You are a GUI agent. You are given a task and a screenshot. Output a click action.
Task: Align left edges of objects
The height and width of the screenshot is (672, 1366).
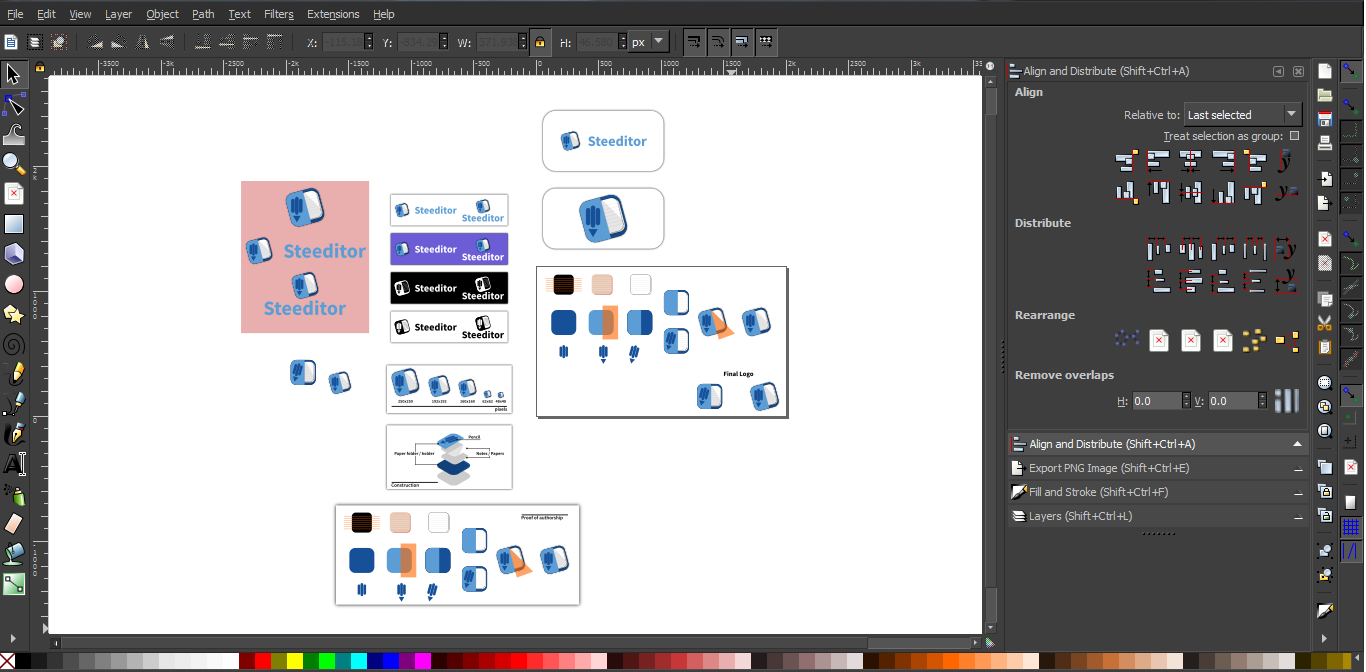1157,160
